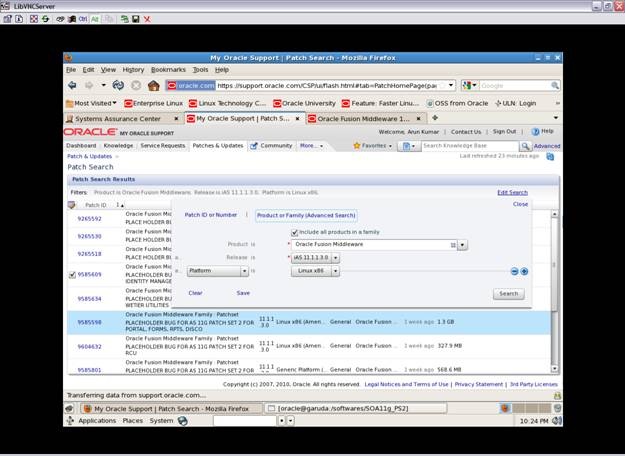Open the recent documents icon dropdown
The image size is (625, 456).
coord(409,146)
